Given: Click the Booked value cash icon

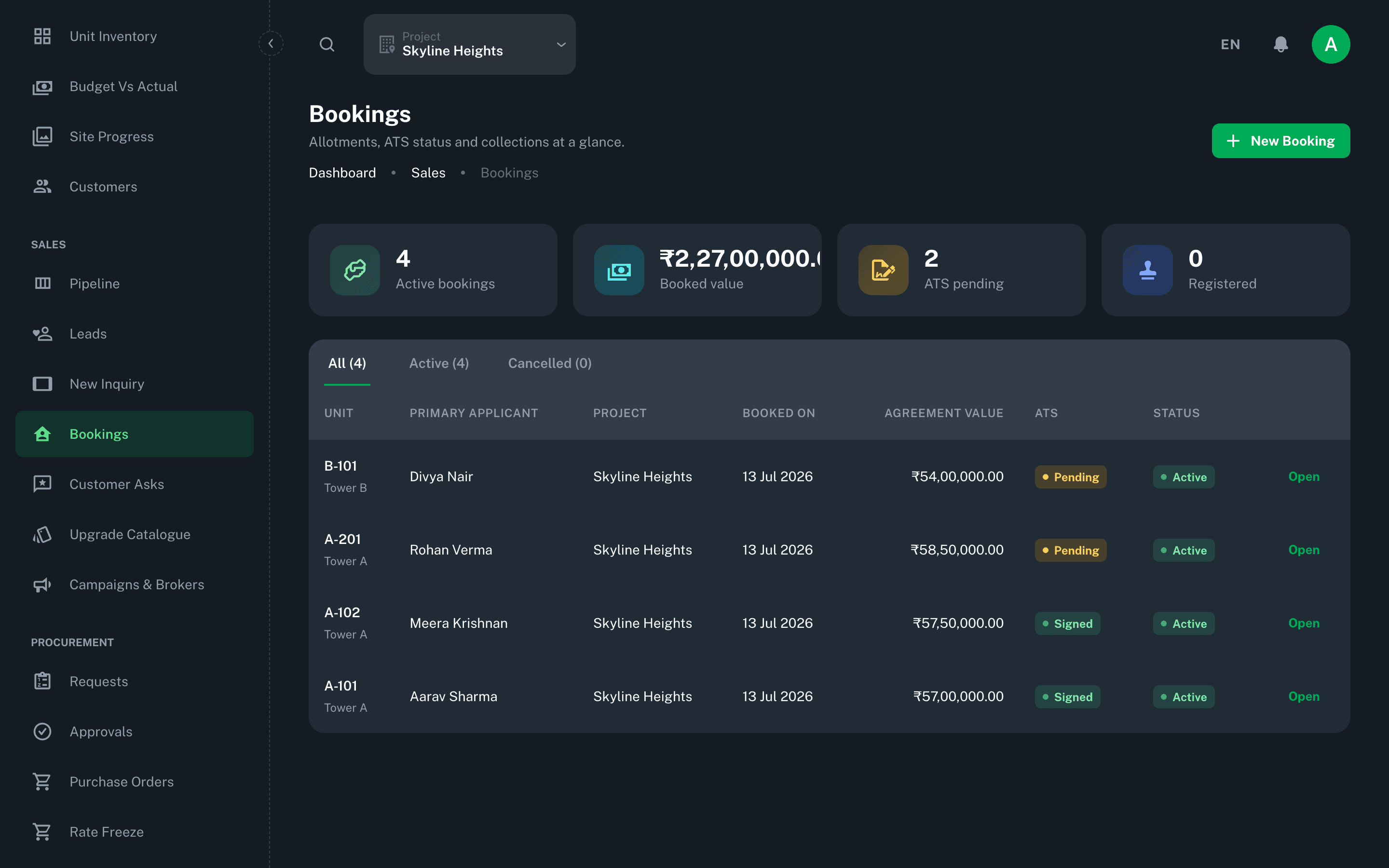Looking at the screenshot, I should pyautogui.click(x=619, y=270).
